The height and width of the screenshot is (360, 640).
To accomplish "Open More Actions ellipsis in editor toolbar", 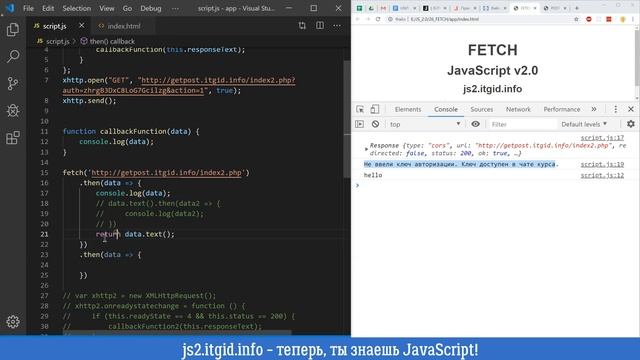I will point(337,26).
